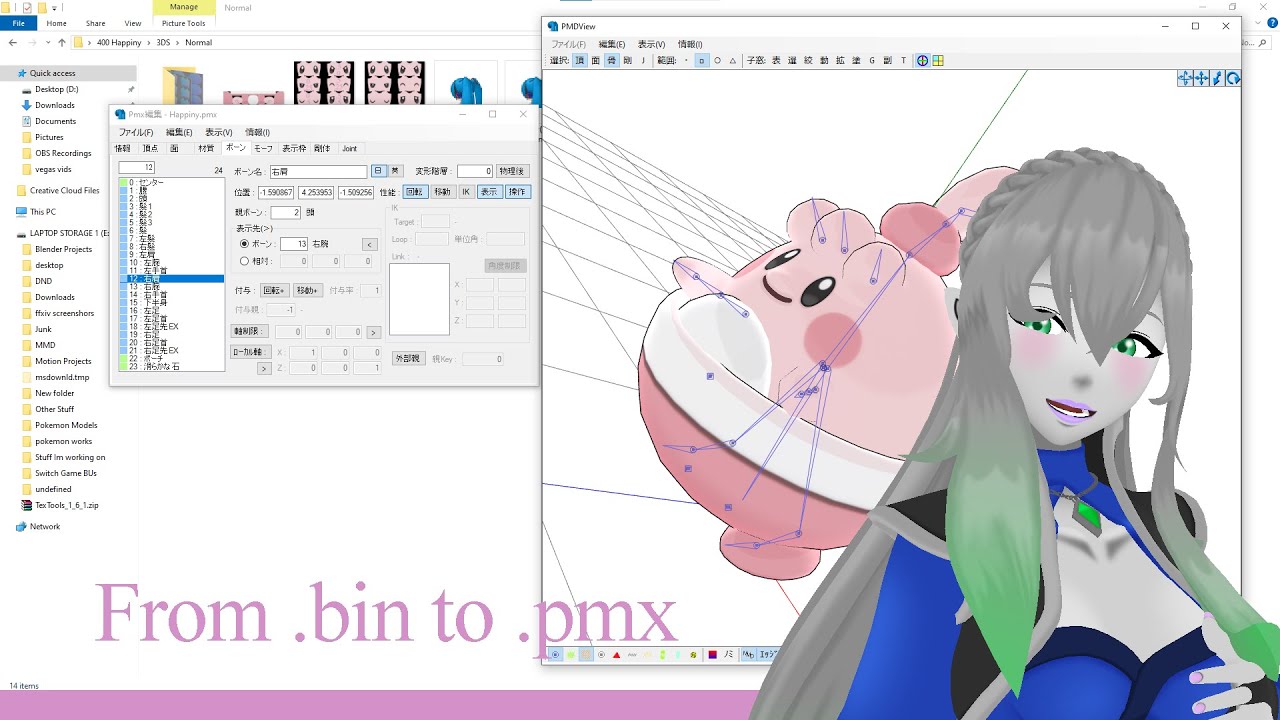
Task: Click the < button beside 右腕
Action: [x=369, y=244]
